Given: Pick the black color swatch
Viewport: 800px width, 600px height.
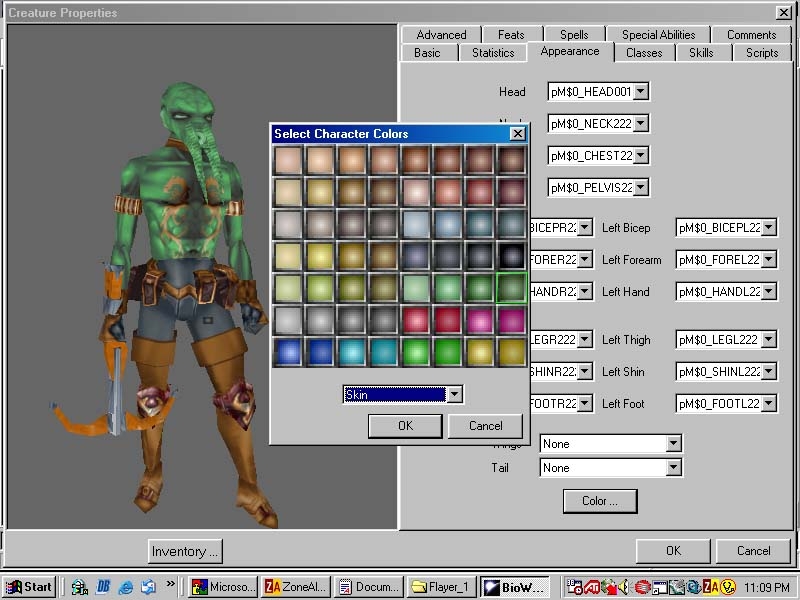Looking at the screenshot, I should click(x=512, y=256).
